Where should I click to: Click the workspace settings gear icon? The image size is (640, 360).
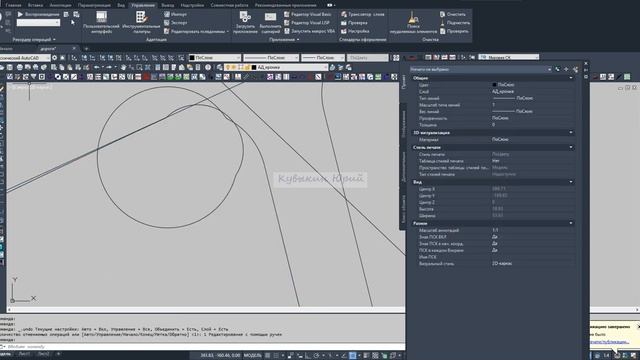click(x=54, y=58)
